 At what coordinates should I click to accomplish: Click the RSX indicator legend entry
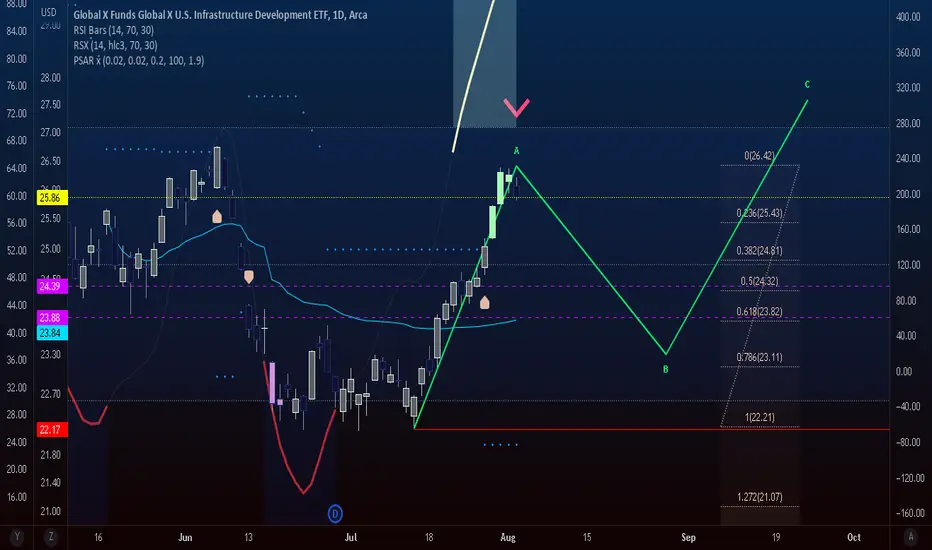[x=115, y=45]
